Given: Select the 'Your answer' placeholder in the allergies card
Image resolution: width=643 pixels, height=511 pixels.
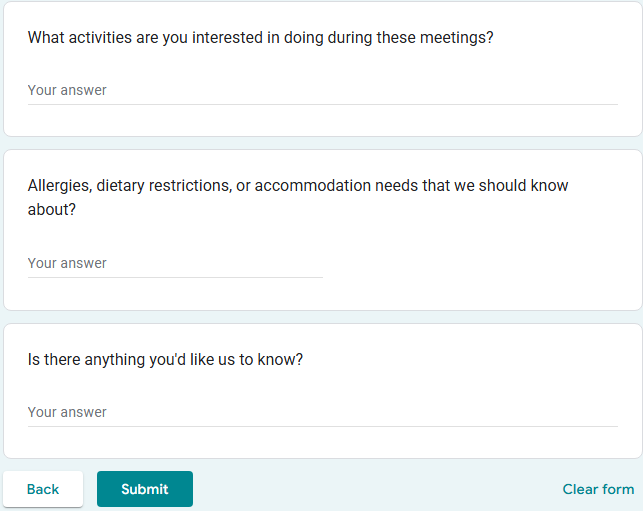Looking at the screenshot, I should (x=67, y=263).
